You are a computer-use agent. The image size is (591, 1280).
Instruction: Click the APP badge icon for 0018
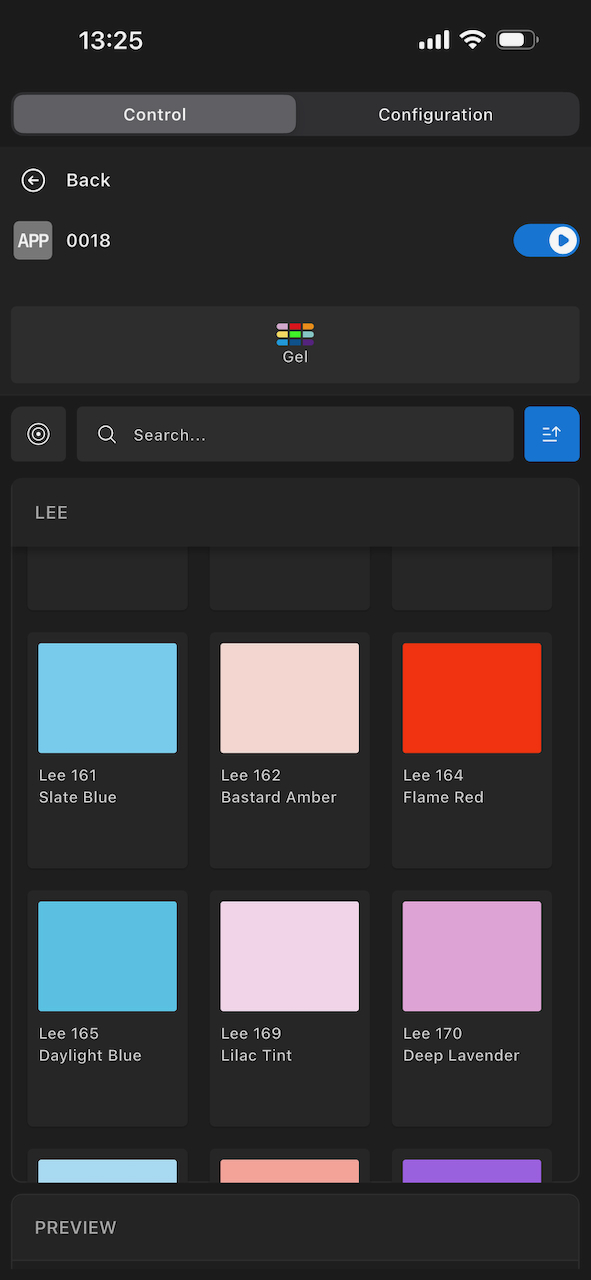(33, 241)
